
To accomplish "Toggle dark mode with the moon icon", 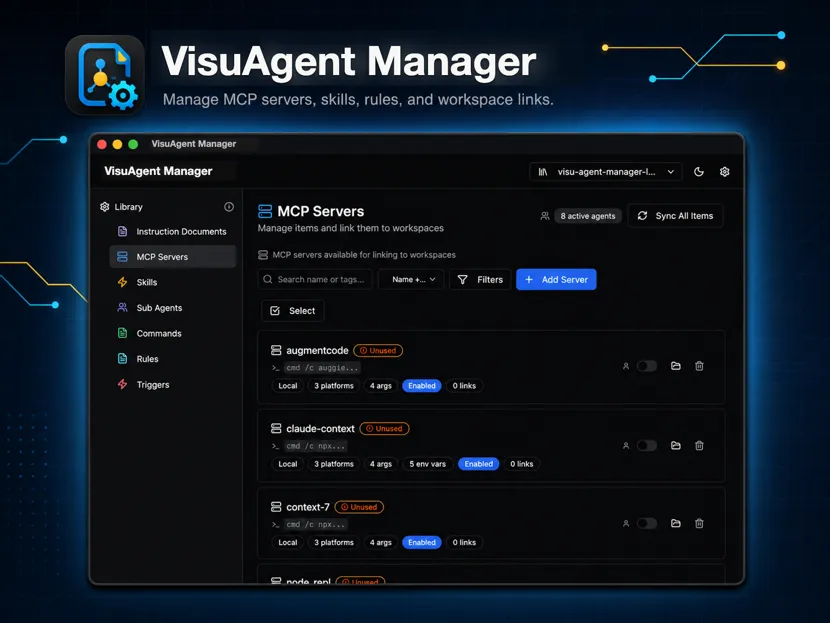I will click(x=699, y=171).
